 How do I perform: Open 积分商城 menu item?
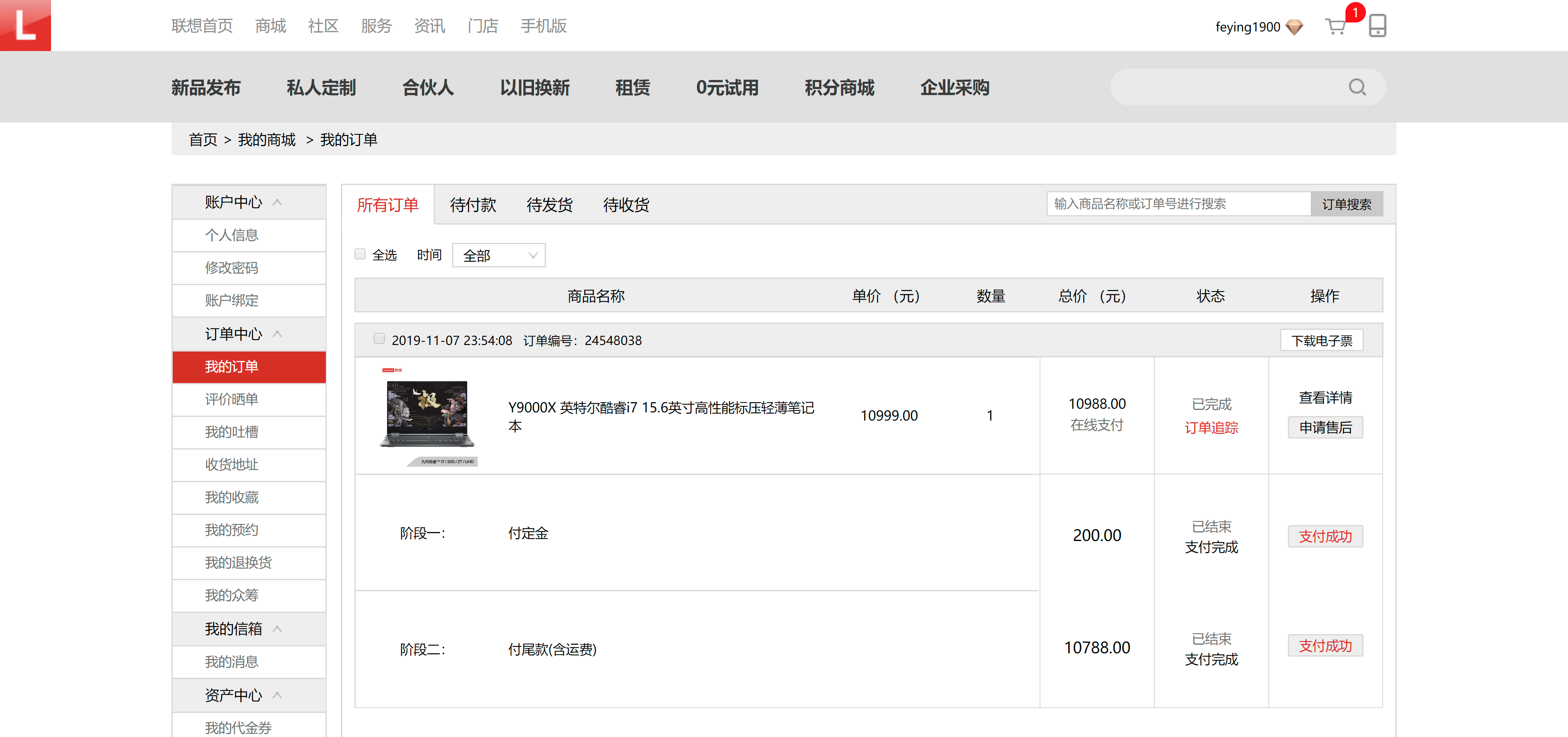click(x=840, y=88)
